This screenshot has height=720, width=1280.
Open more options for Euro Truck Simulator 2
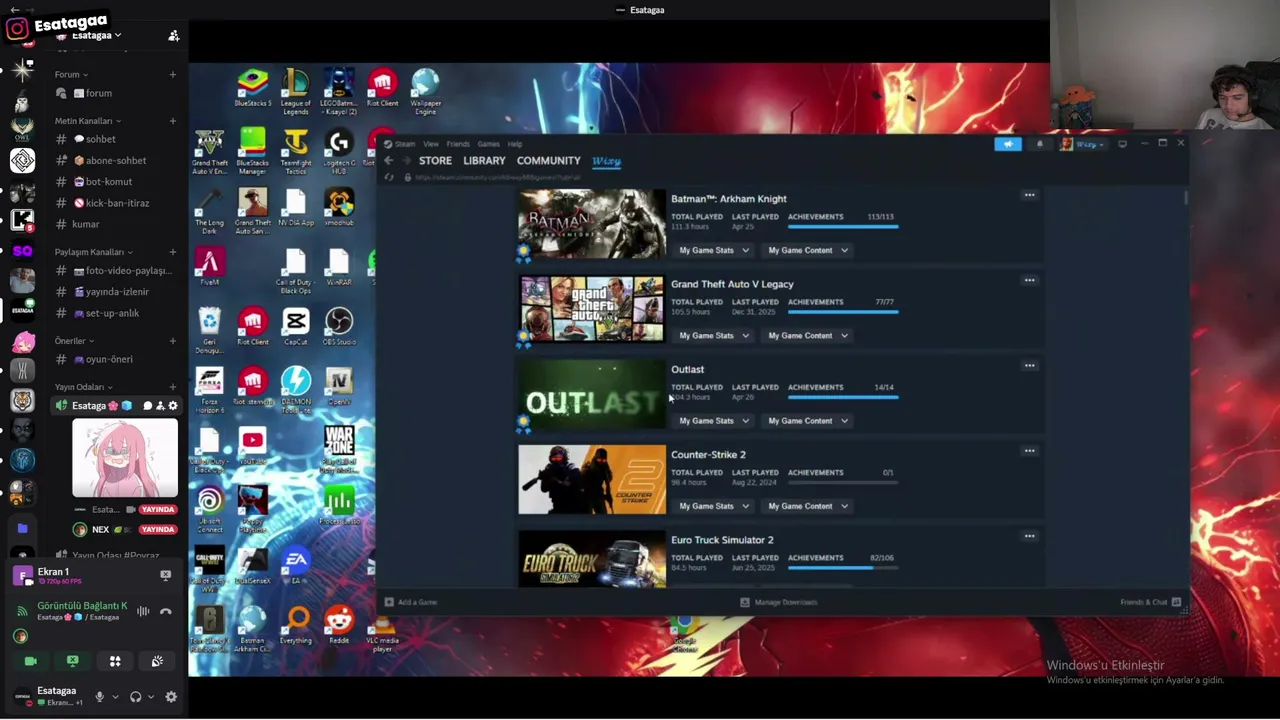[1029, 536]
